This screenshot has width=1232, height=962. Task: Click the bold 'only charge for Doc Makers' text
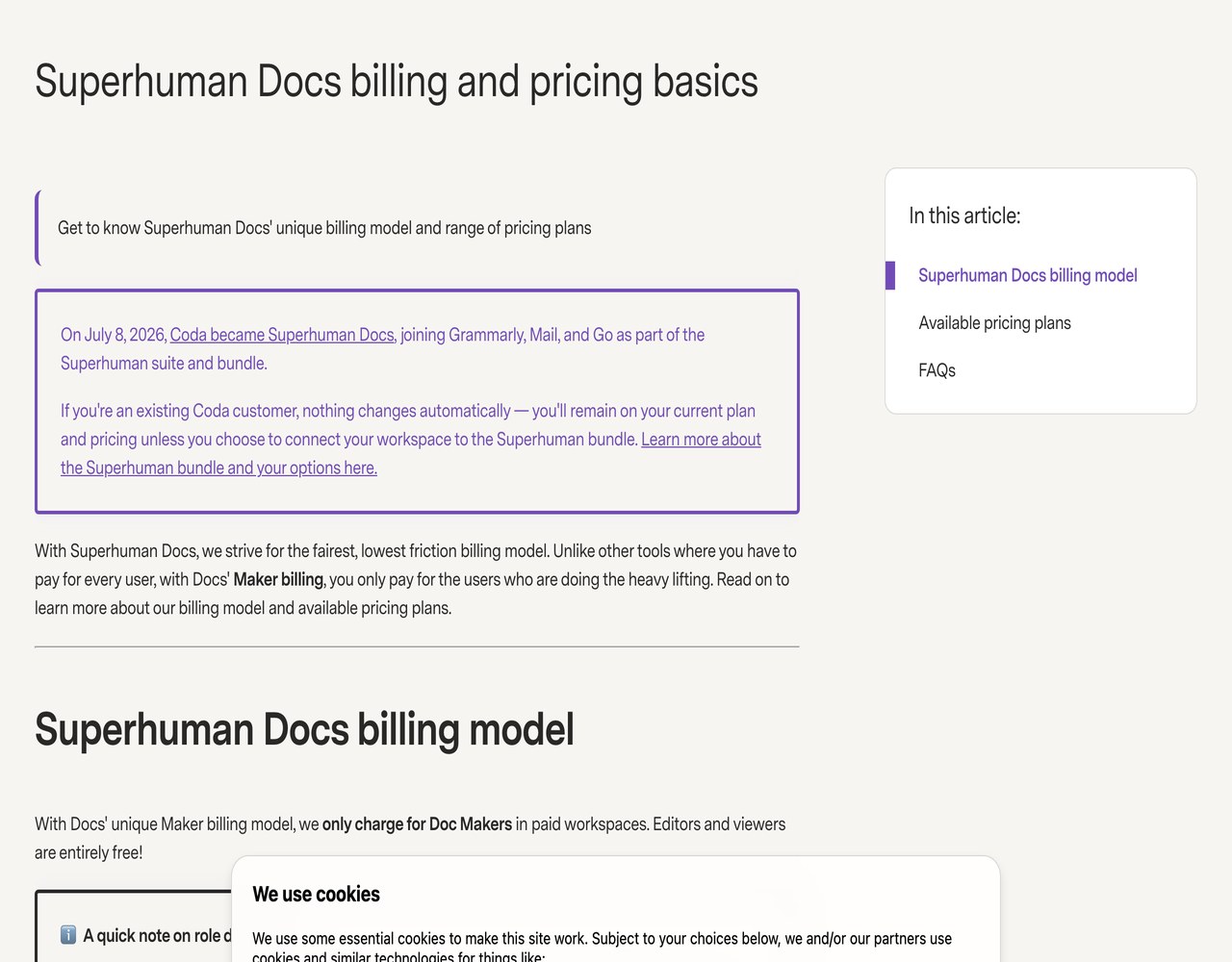(x=417, y=824)
